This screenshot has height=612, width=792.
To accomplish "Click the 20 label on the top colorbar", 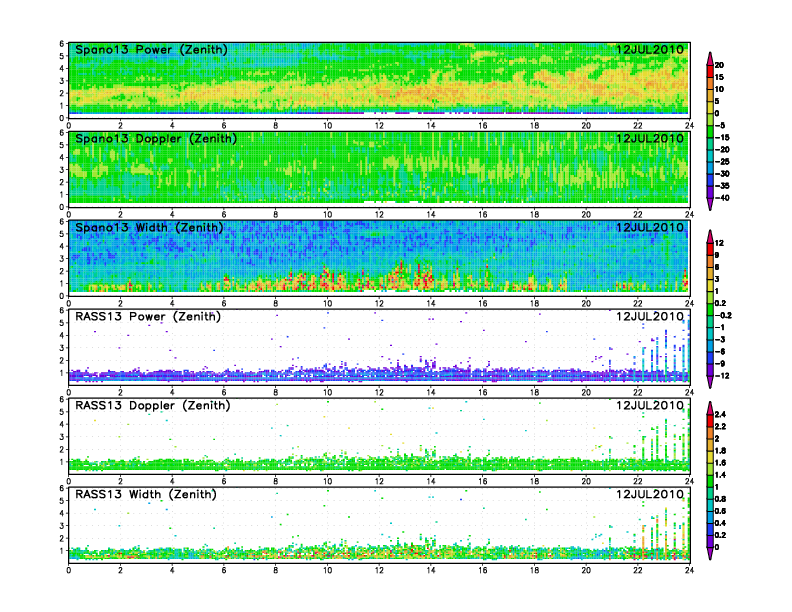I will [x=719, y=65].
